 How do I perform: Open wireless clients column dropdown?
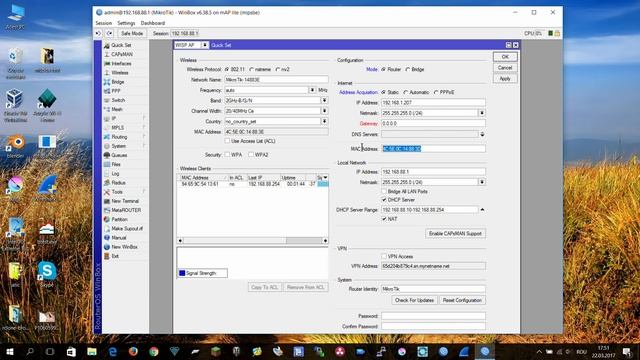click(x=325, y=178)
